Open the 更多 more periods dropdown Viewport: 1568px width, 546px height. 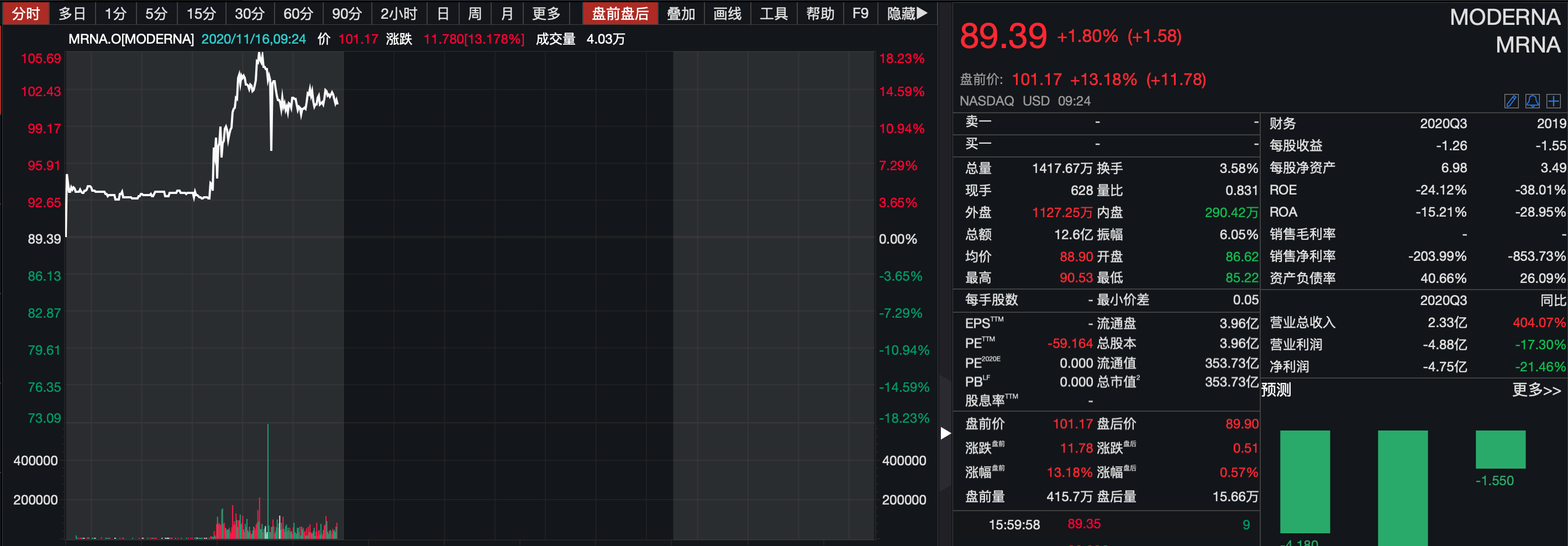pos(546,13)
